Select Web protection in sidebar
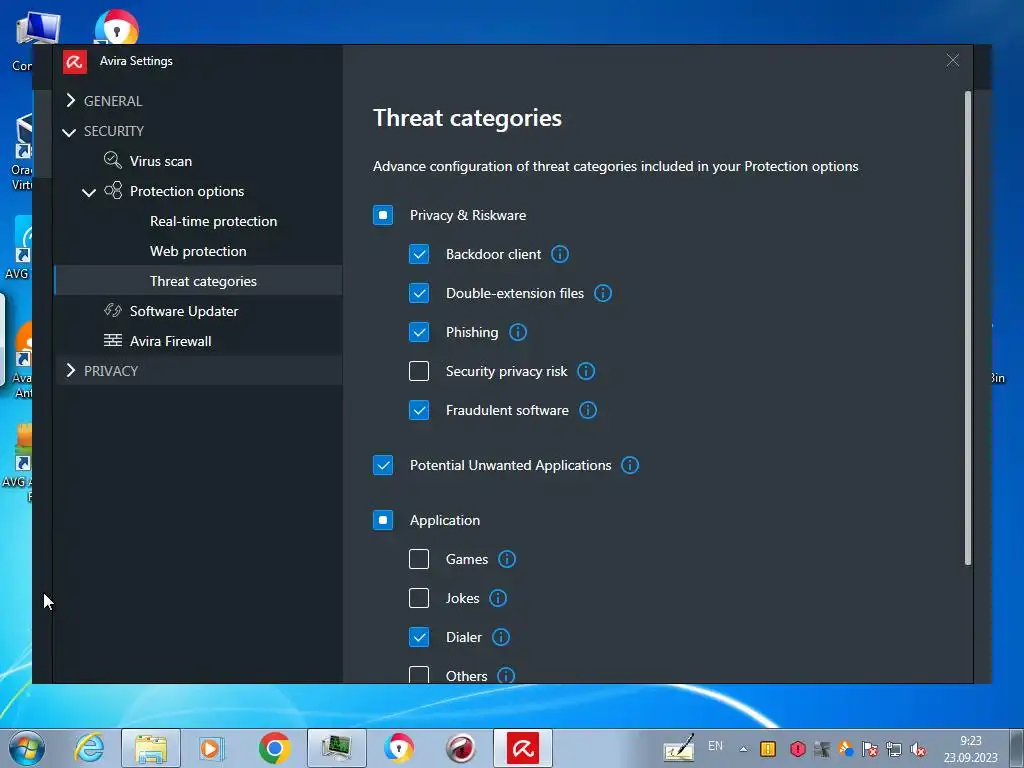 pyautogui.click(x=198, y=251)
